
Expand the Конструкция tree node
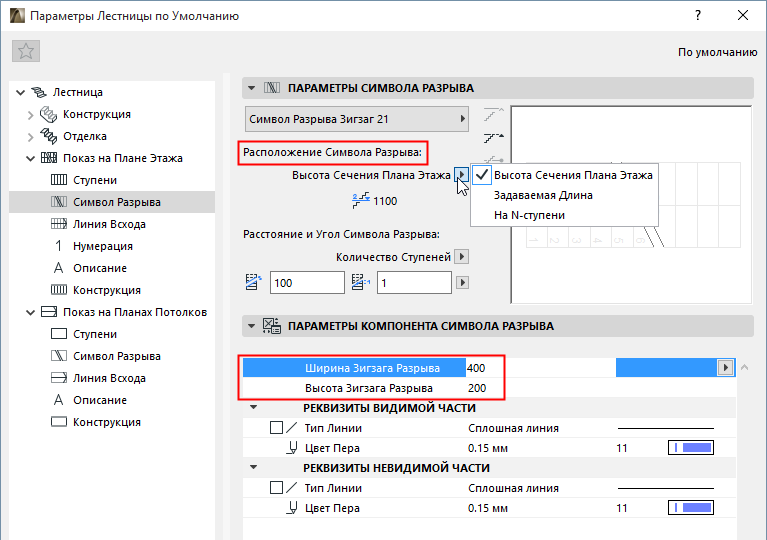pos(30,114)
